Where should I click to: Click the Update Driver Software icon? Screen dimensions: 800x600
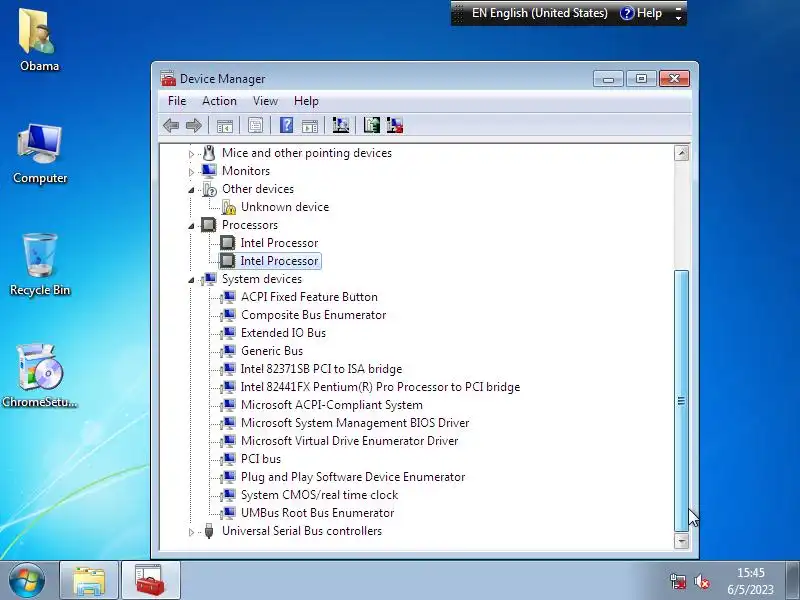[371, 126]
